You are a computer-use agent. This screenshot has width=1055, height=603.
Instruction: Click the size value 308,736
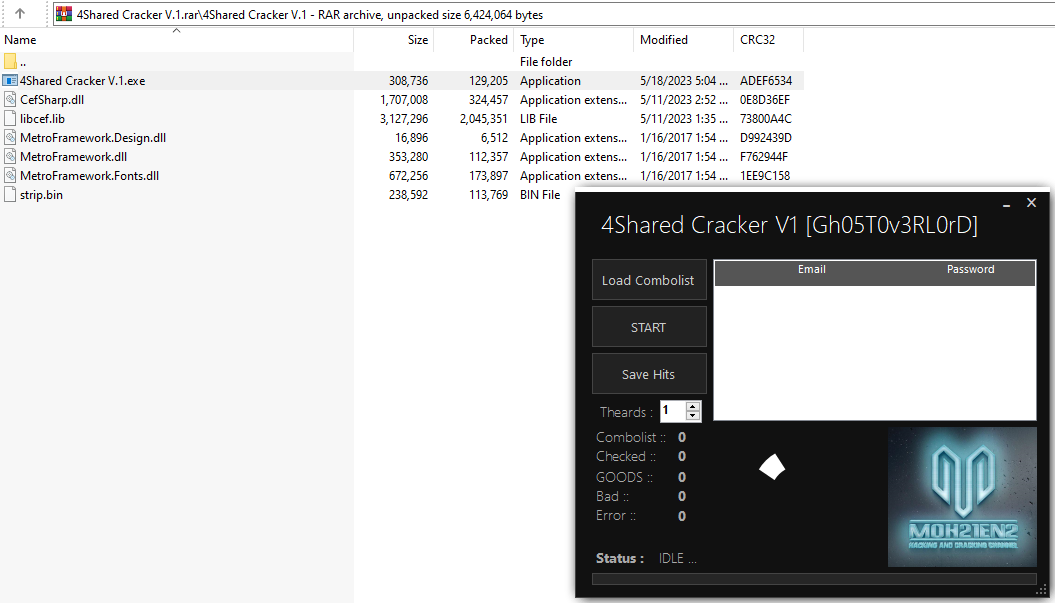coord(408,80)
